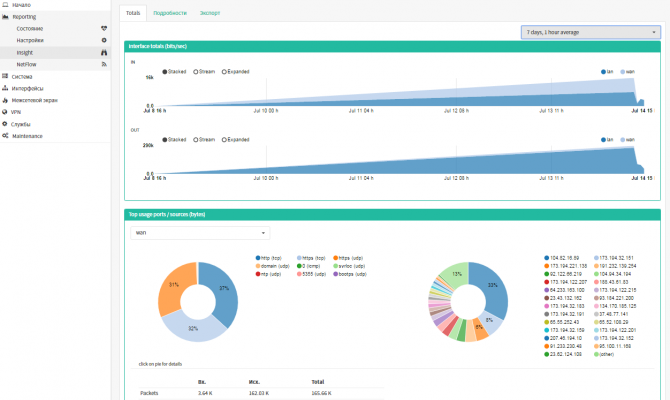This screenshot has width=670, height=400.
Task: Select Expanded mode for the IN chart
Action: click(x=235, y=72)
